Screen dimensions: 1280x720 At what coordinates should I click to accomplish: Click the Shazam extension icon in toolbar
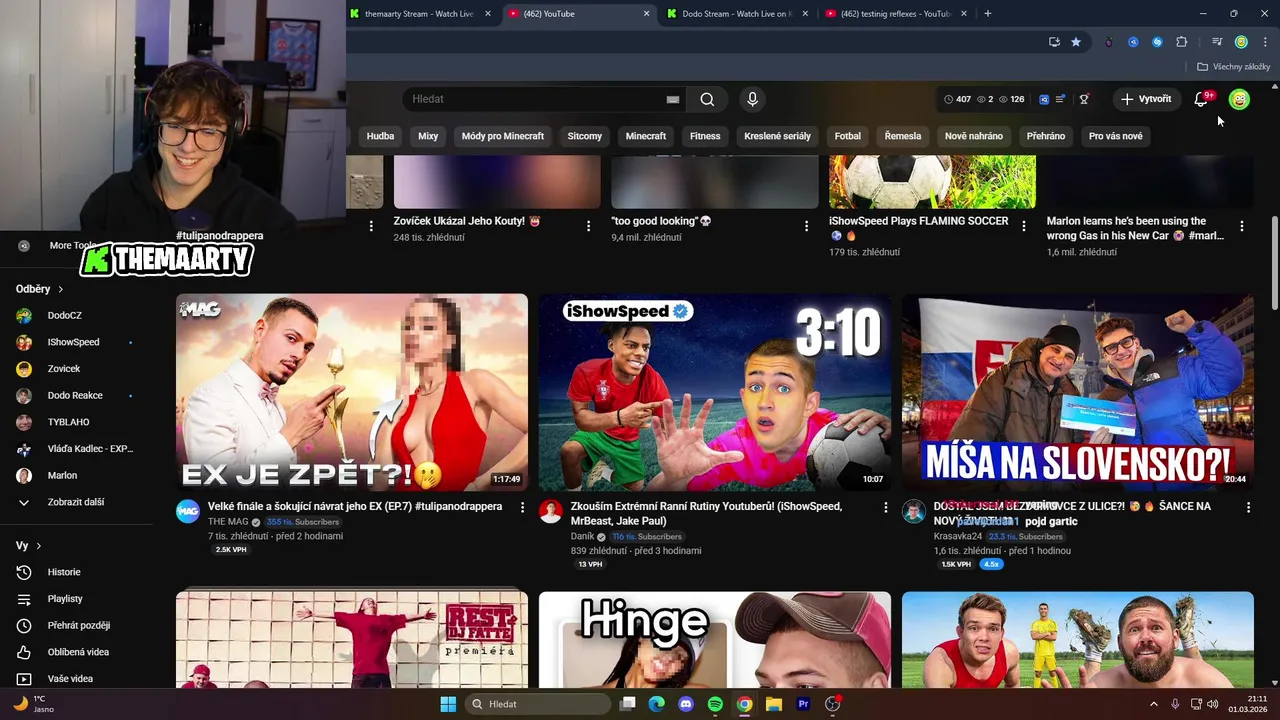pos(1157,42)
